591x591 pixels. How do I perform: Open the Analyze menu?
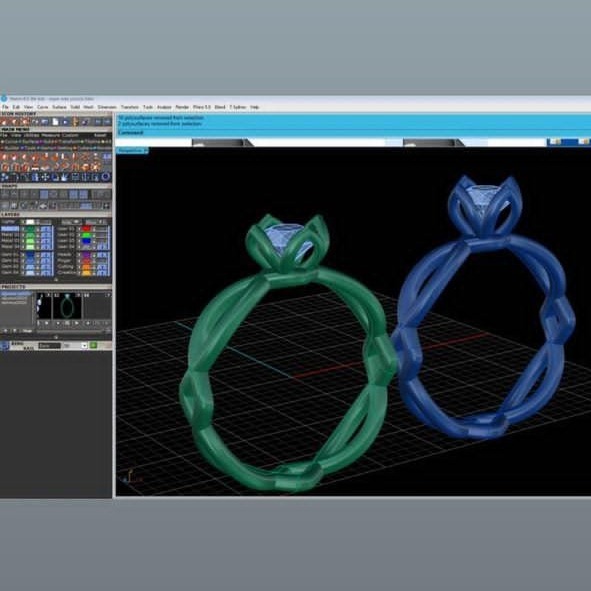point(164,107)
